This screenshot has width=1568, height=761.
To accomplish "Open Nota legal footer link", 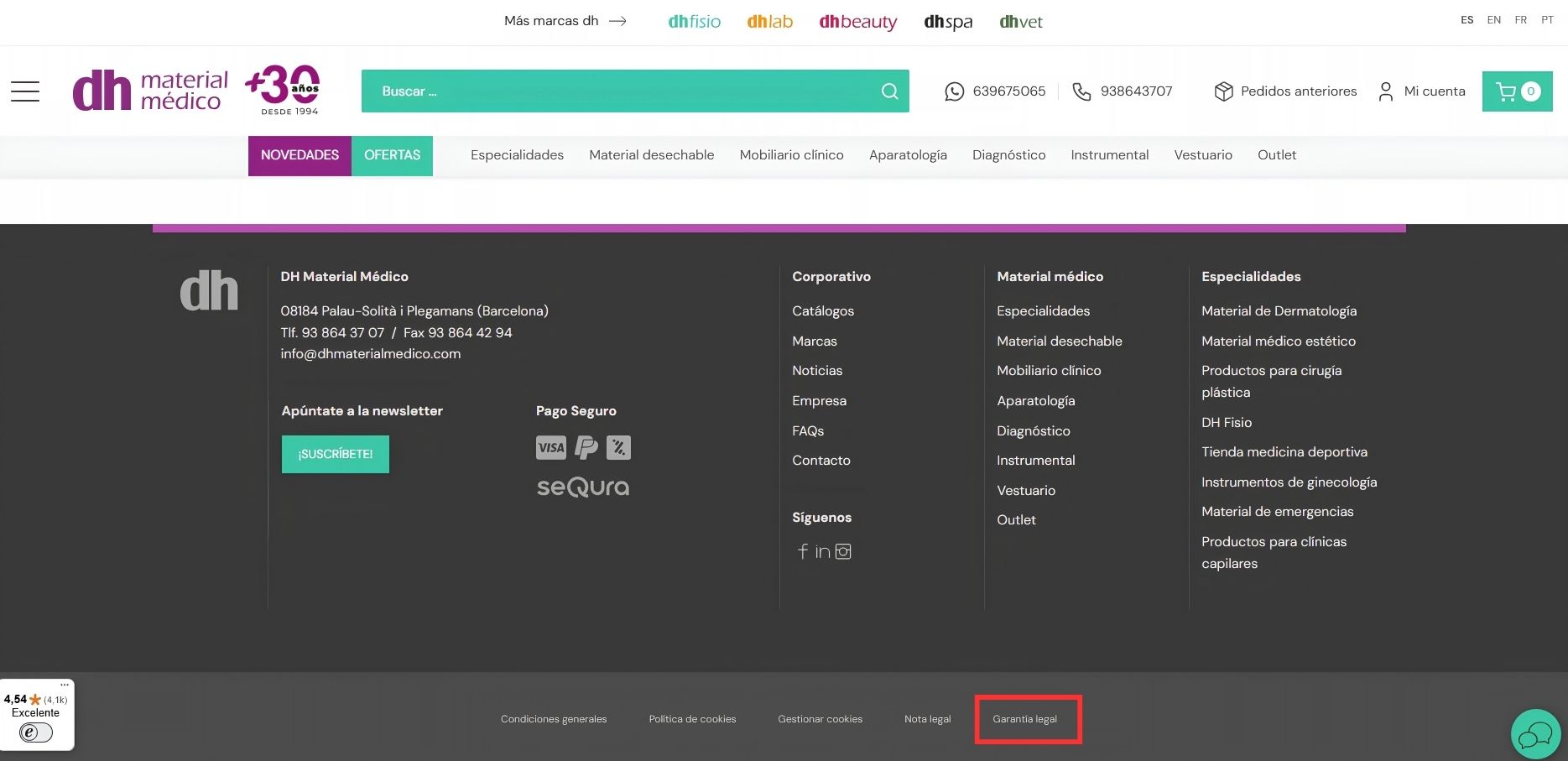I will tap(927, 719).
